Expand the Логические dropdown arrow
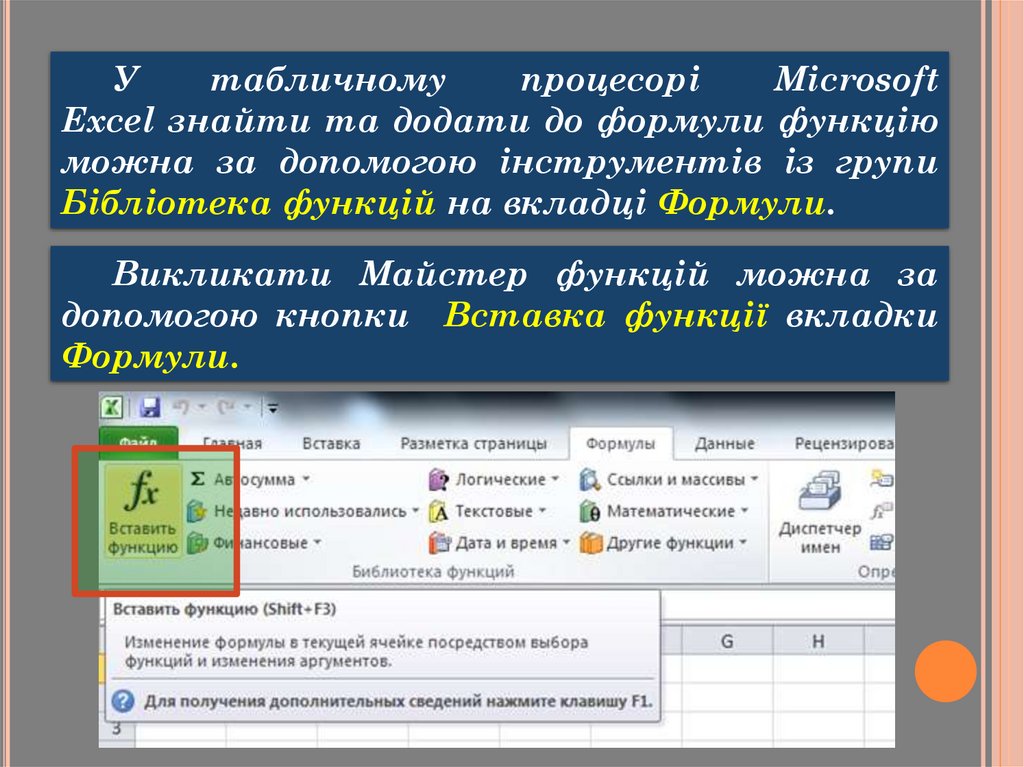The width and height of the screenshot is (1024, 767). coord(555,479)
